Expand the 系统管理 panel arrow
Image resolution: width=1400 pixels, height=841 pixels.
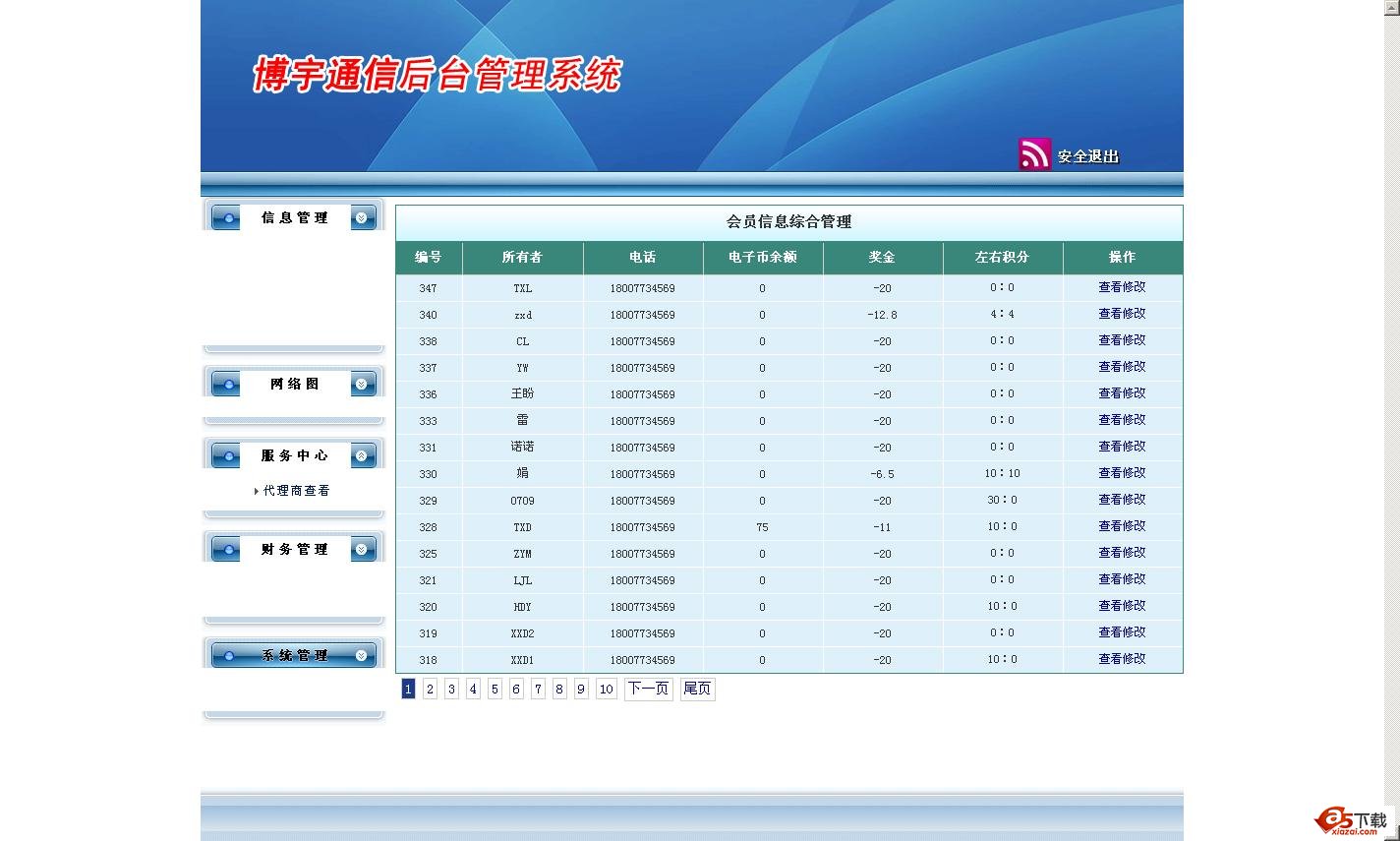(x=363, y=656)
